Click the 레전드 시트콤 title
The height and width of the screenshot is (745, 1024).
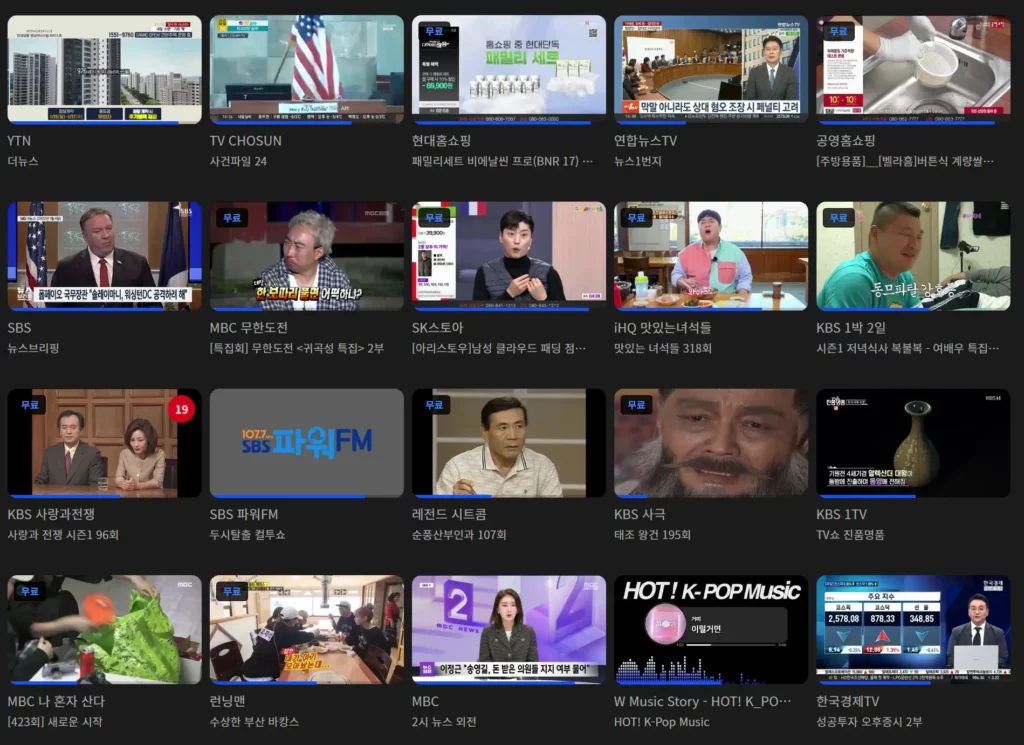[x=449, y=515]
